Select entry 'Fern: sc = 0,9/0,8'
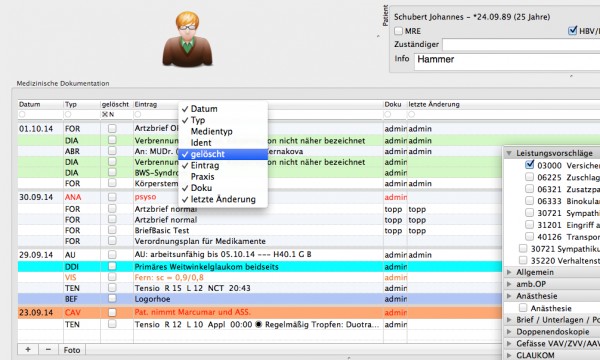600x360 pixels. point(169,277)
